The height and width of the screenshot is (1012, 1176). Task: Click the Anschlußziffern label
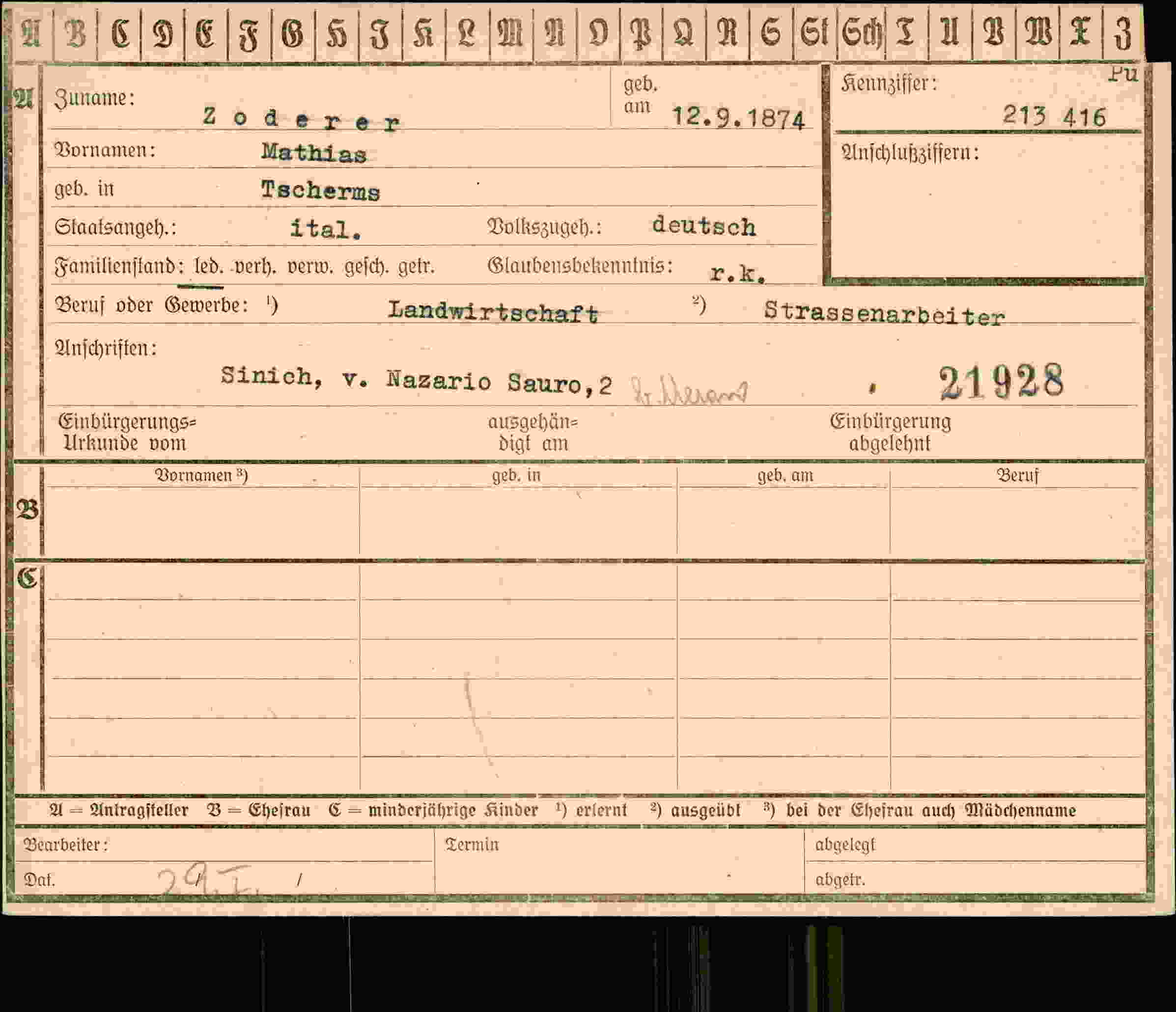[910, 153]
